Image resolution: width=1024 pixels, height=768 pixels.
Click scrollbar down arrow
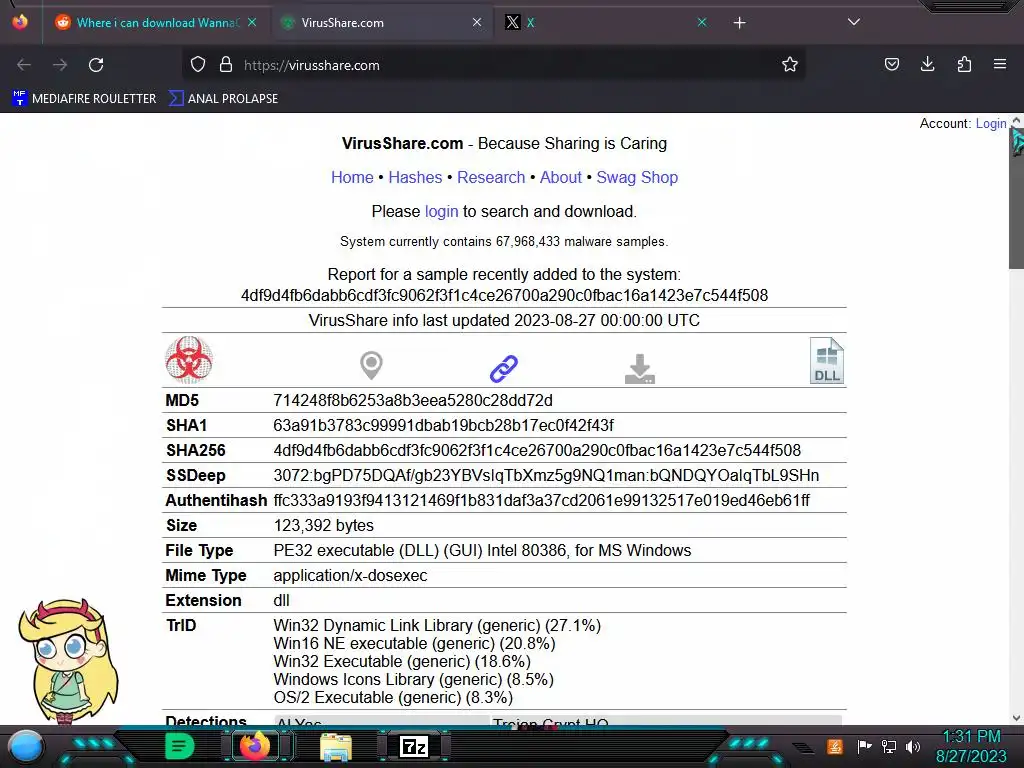tap(1016, 718)
